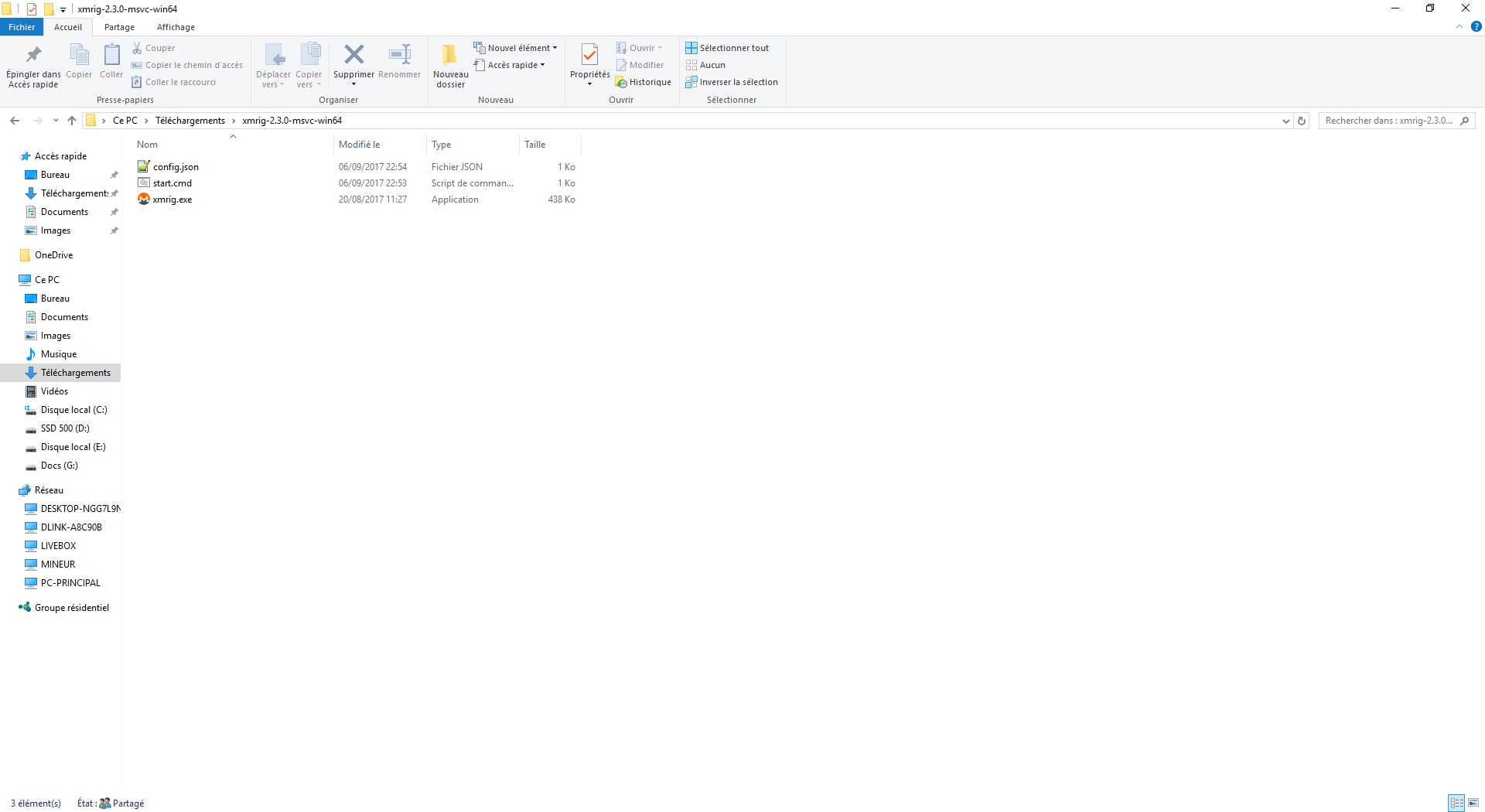Switch to large icons view in status bar
1485x812 pixels.
(x=1473, y=803)
